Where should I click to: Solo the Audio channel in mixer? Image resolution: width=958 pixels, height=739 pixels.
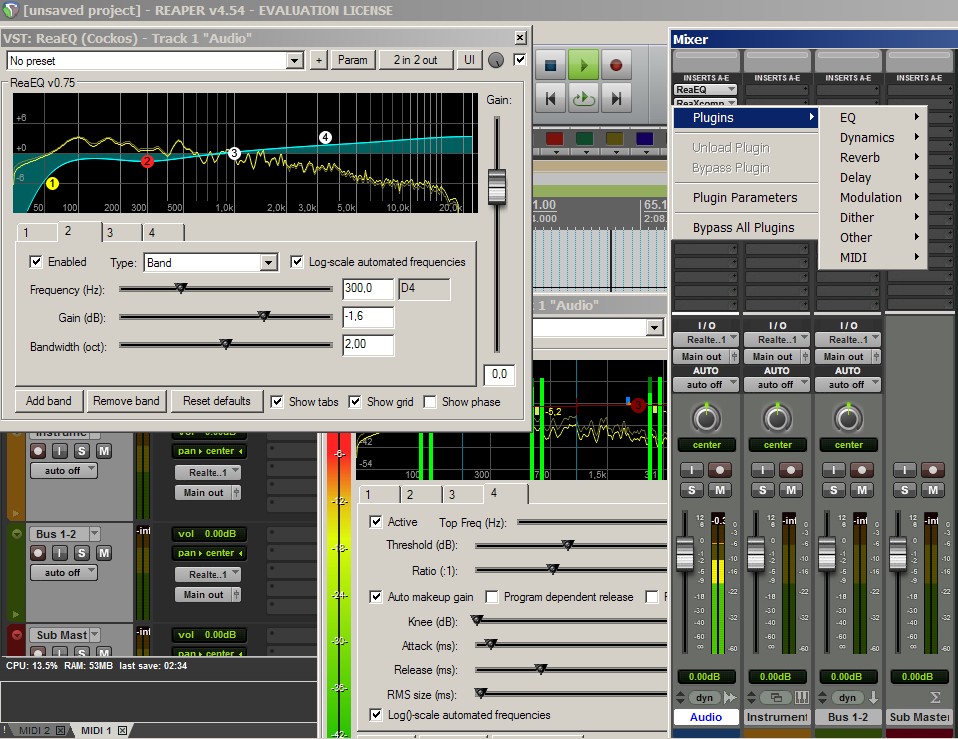pos(692,490)
